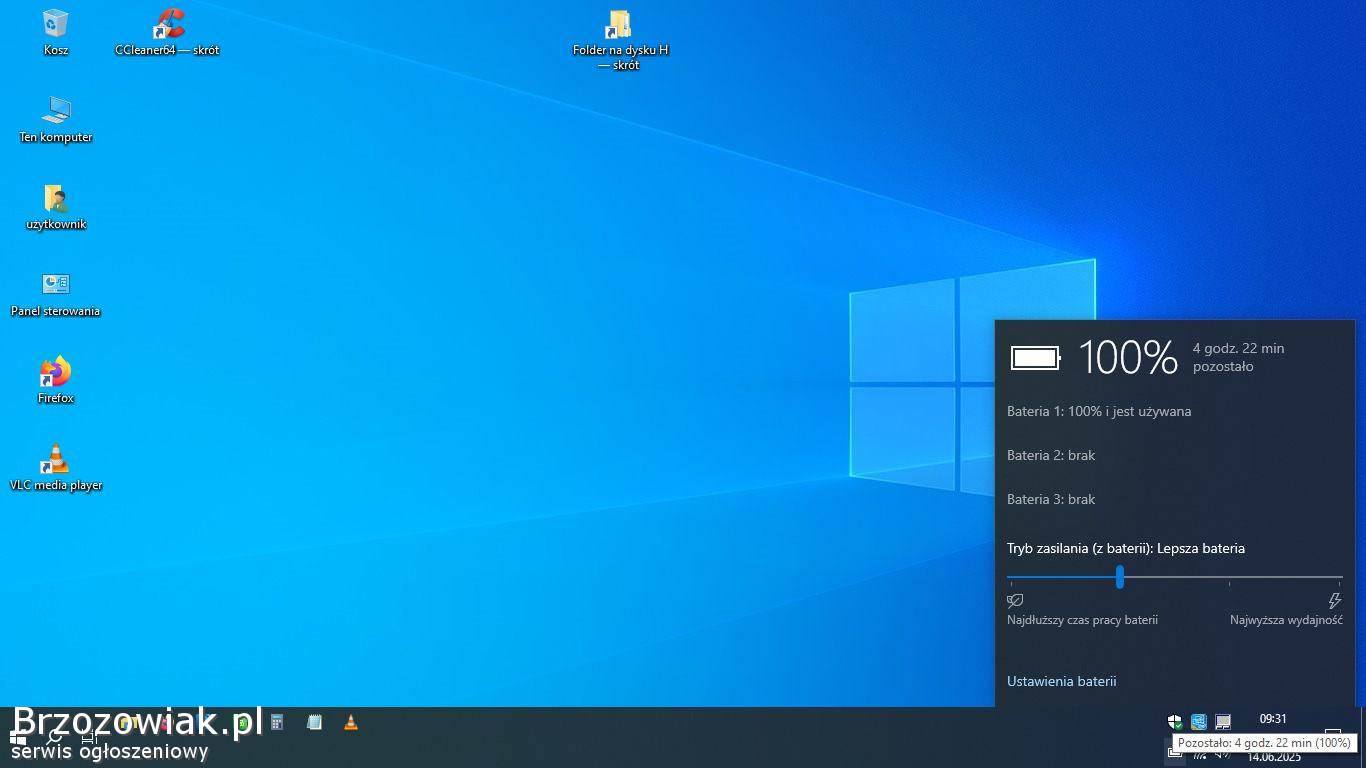Open the Ustawienia baterii link

click(1061, 681)
